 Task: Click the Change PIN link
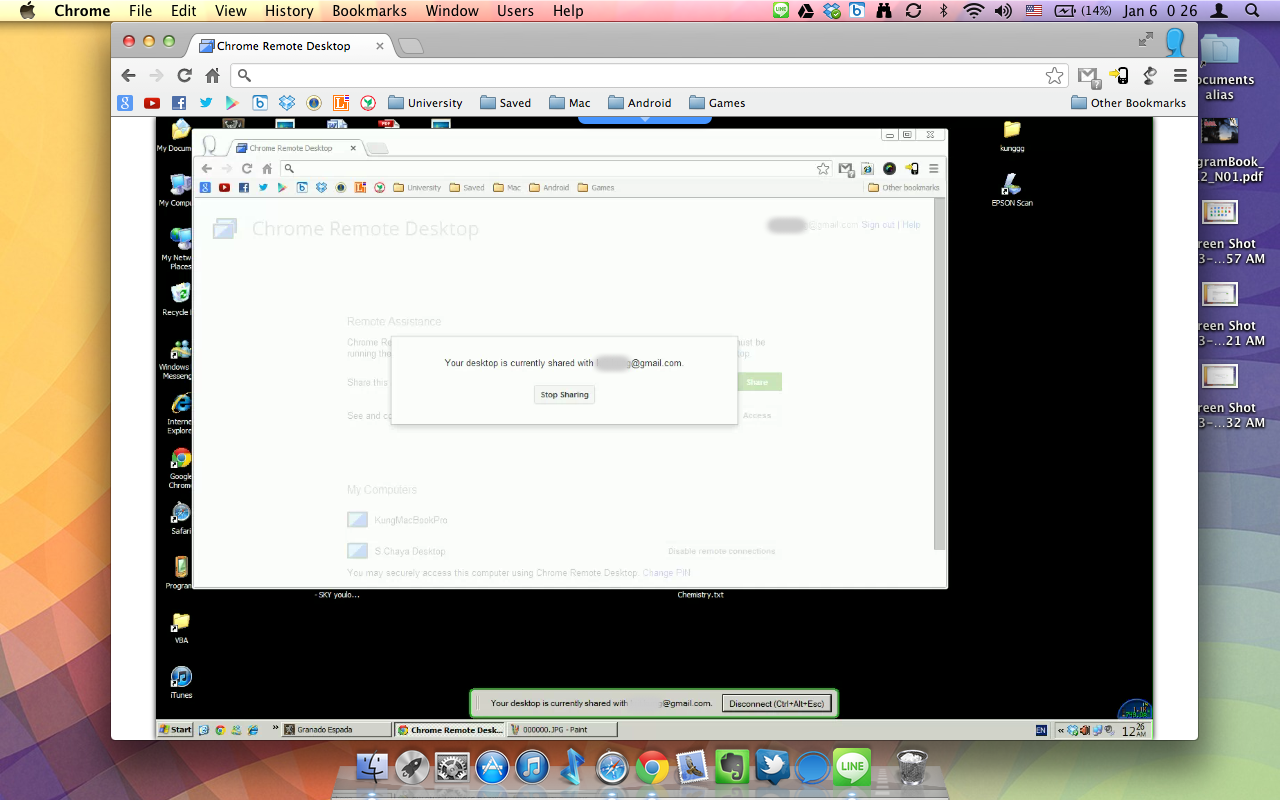click(666, 573)
